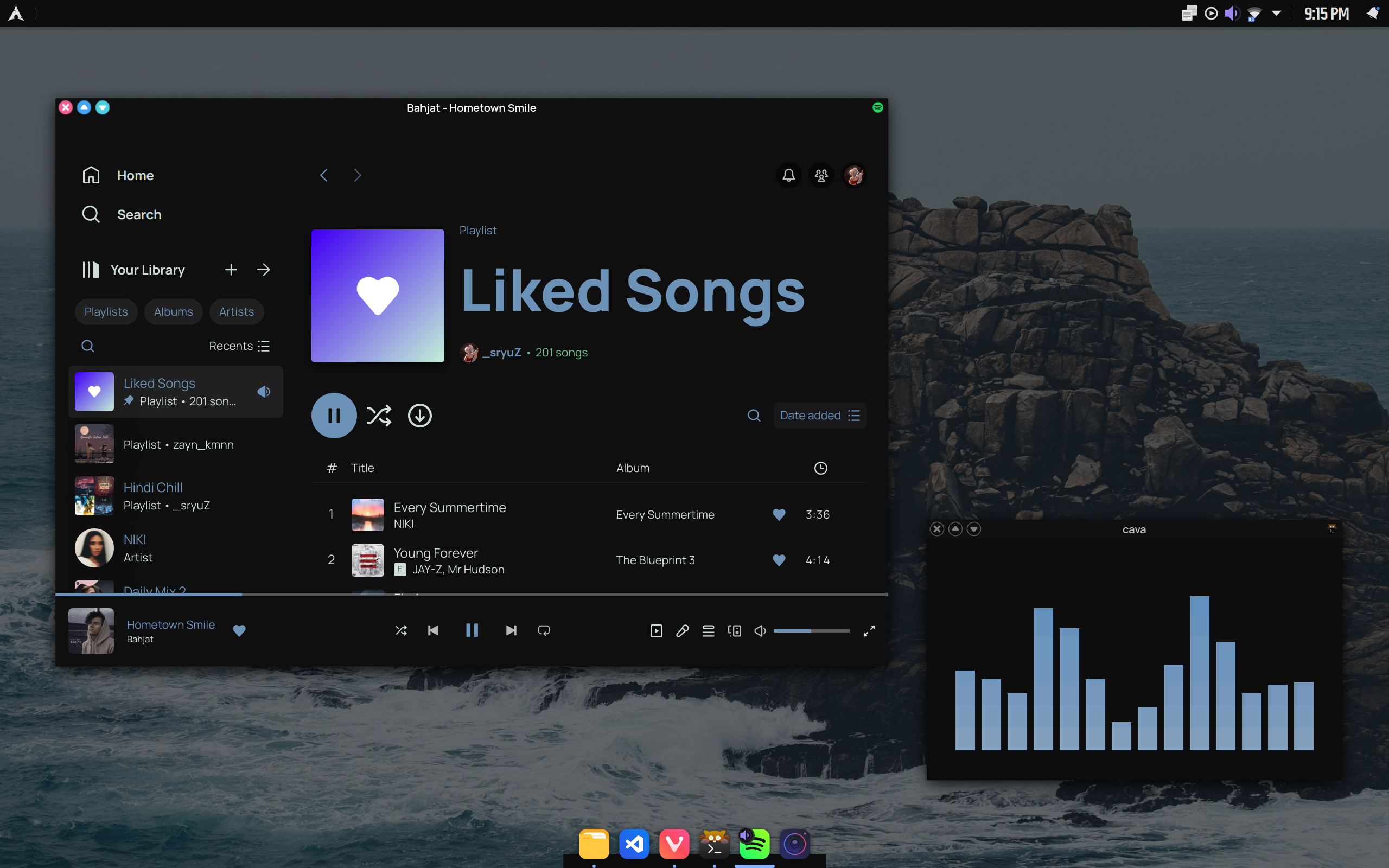Expand player to full screen
This screenshot has width=1389, height=868.
[x=869, y=631]
